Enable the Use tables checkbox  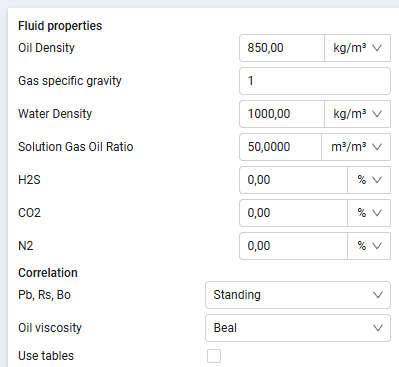click(214, 356)
